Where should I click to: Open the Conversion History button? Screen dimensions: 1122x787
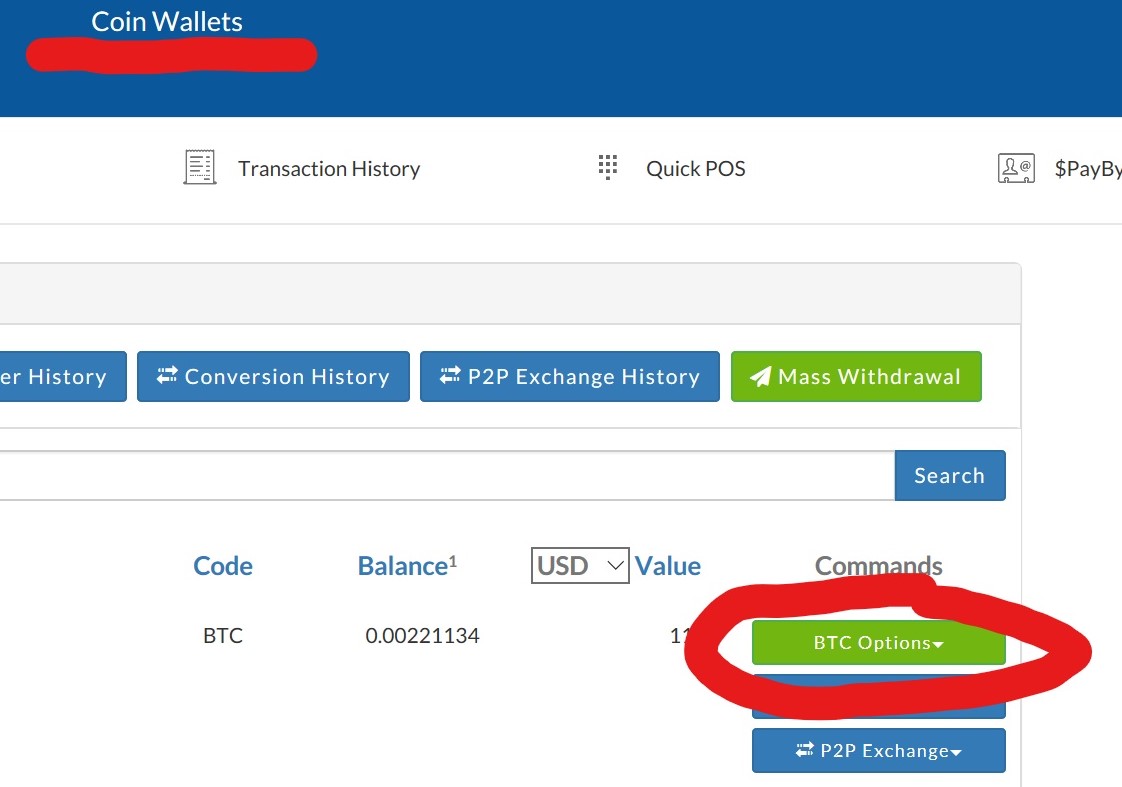(273, 376)
